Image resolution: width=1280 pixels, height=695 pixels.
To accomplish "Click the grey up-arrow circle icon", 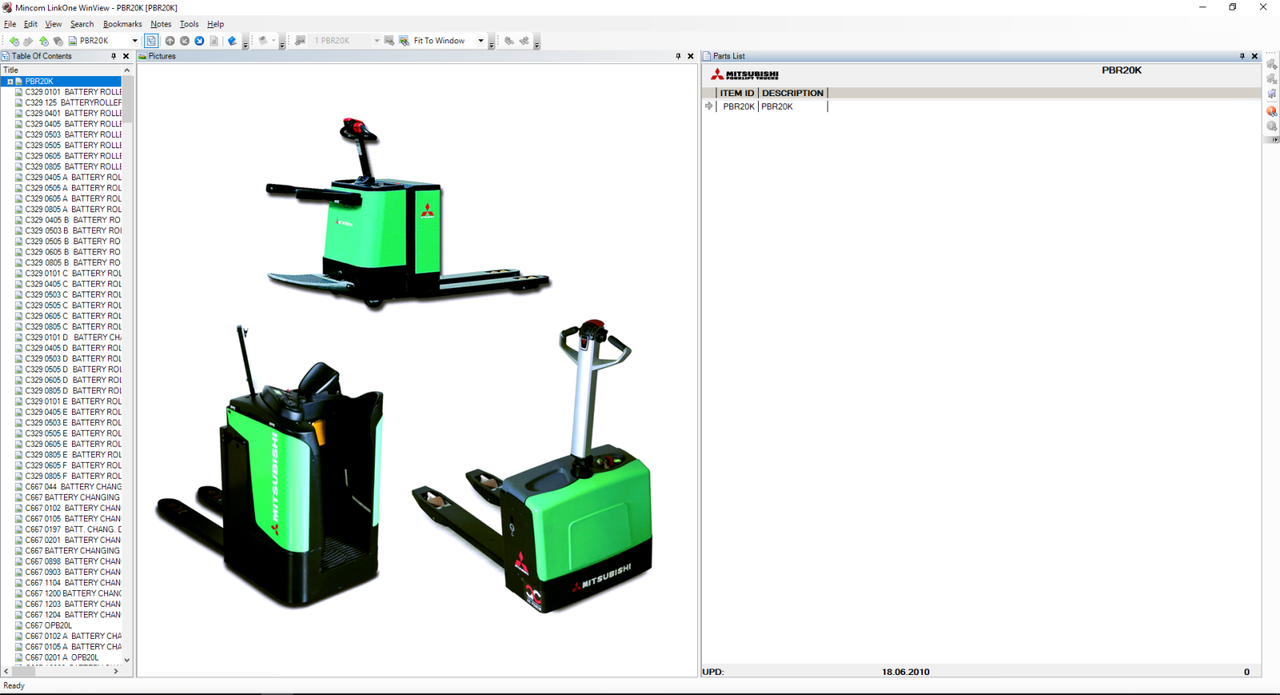I will [170, 41].
